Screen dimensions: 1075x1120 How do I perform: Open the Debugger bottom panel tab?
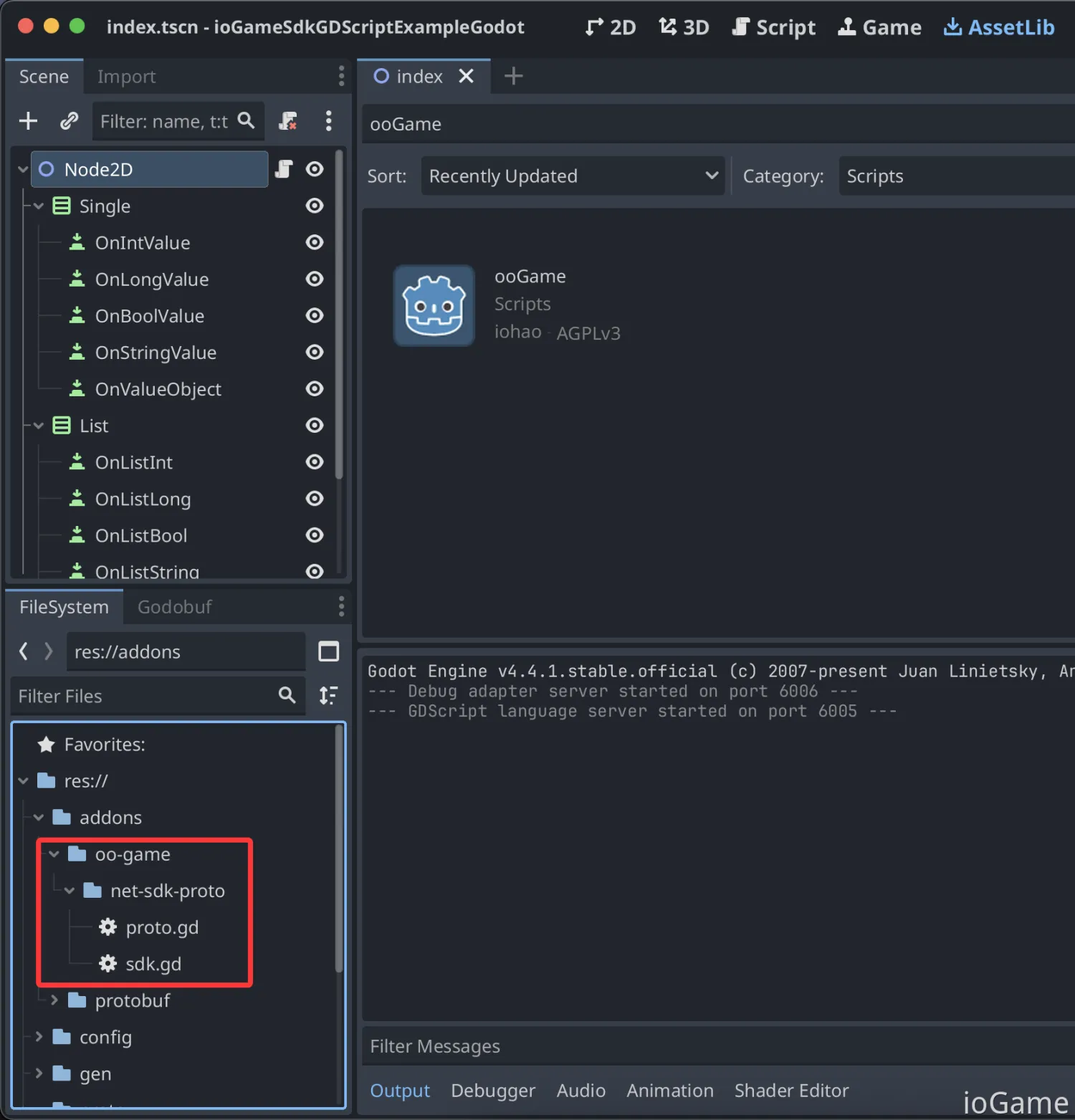[x=492, y=1091]
